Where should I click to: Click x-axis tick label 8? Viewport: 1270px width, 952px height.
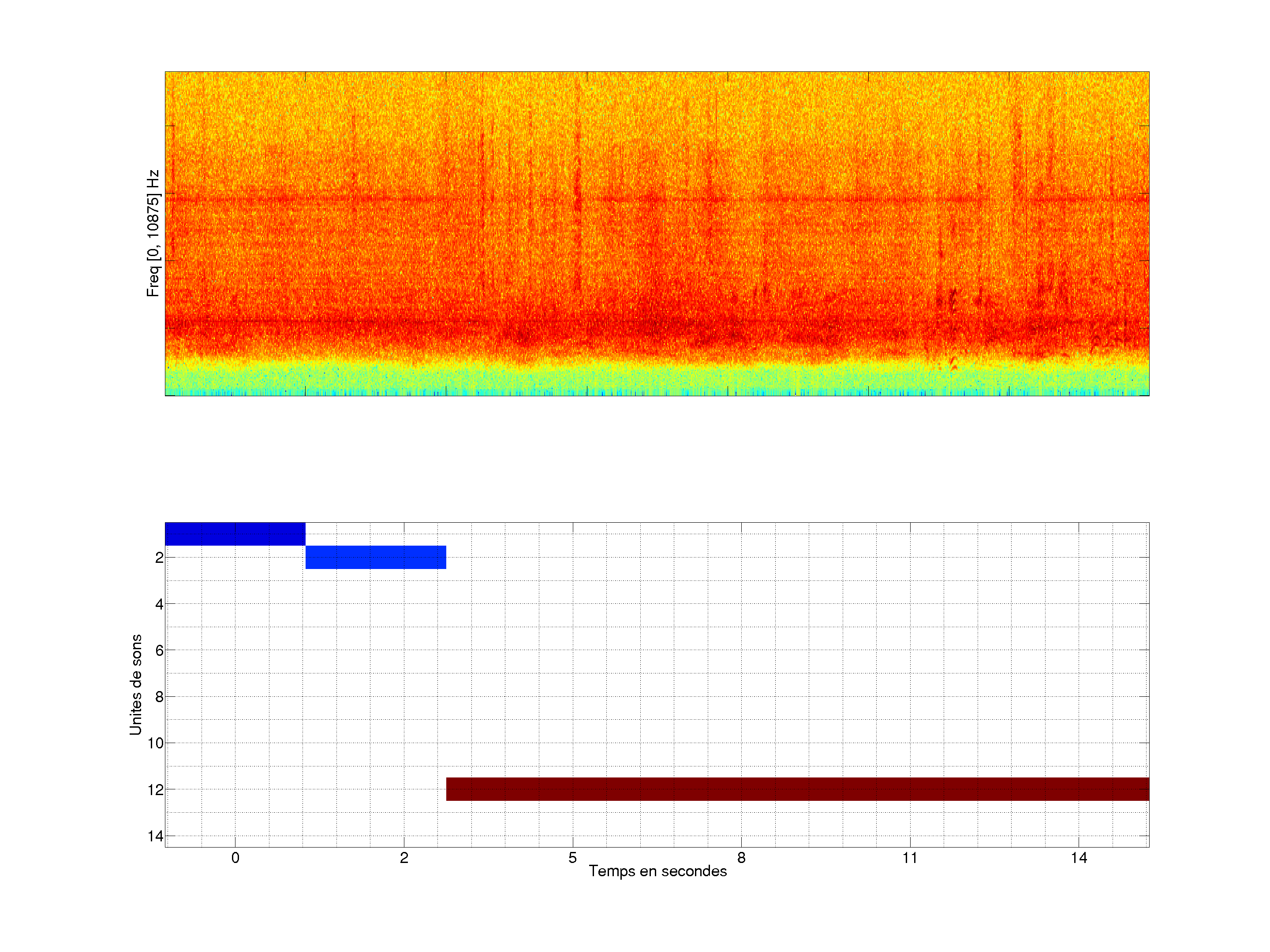pyautogui.click(x=741, y=858)
